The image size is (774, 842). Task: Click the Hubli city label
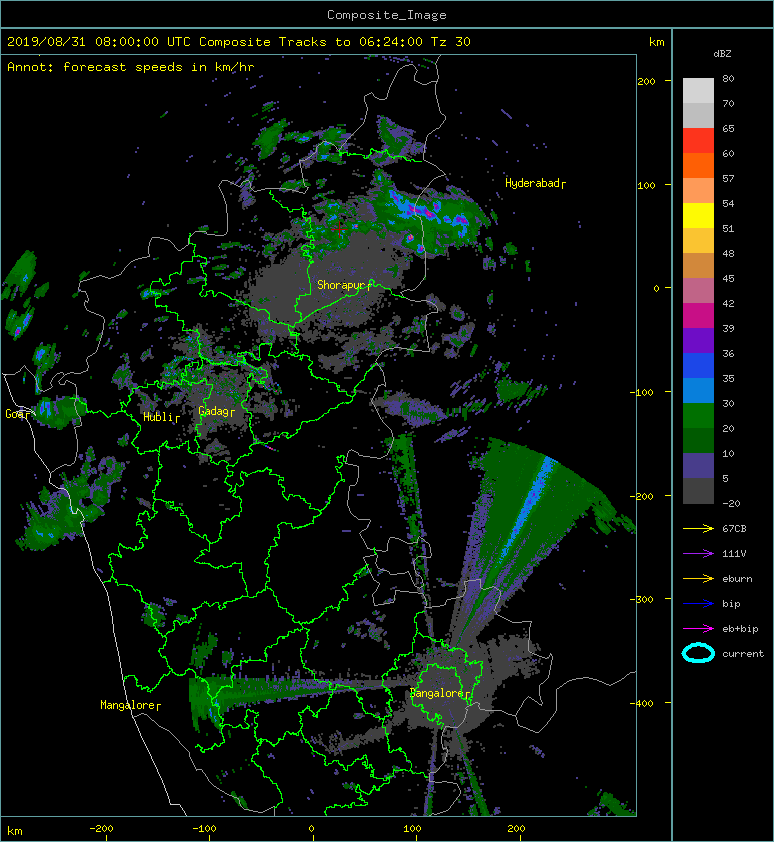[x=161, y=417]
